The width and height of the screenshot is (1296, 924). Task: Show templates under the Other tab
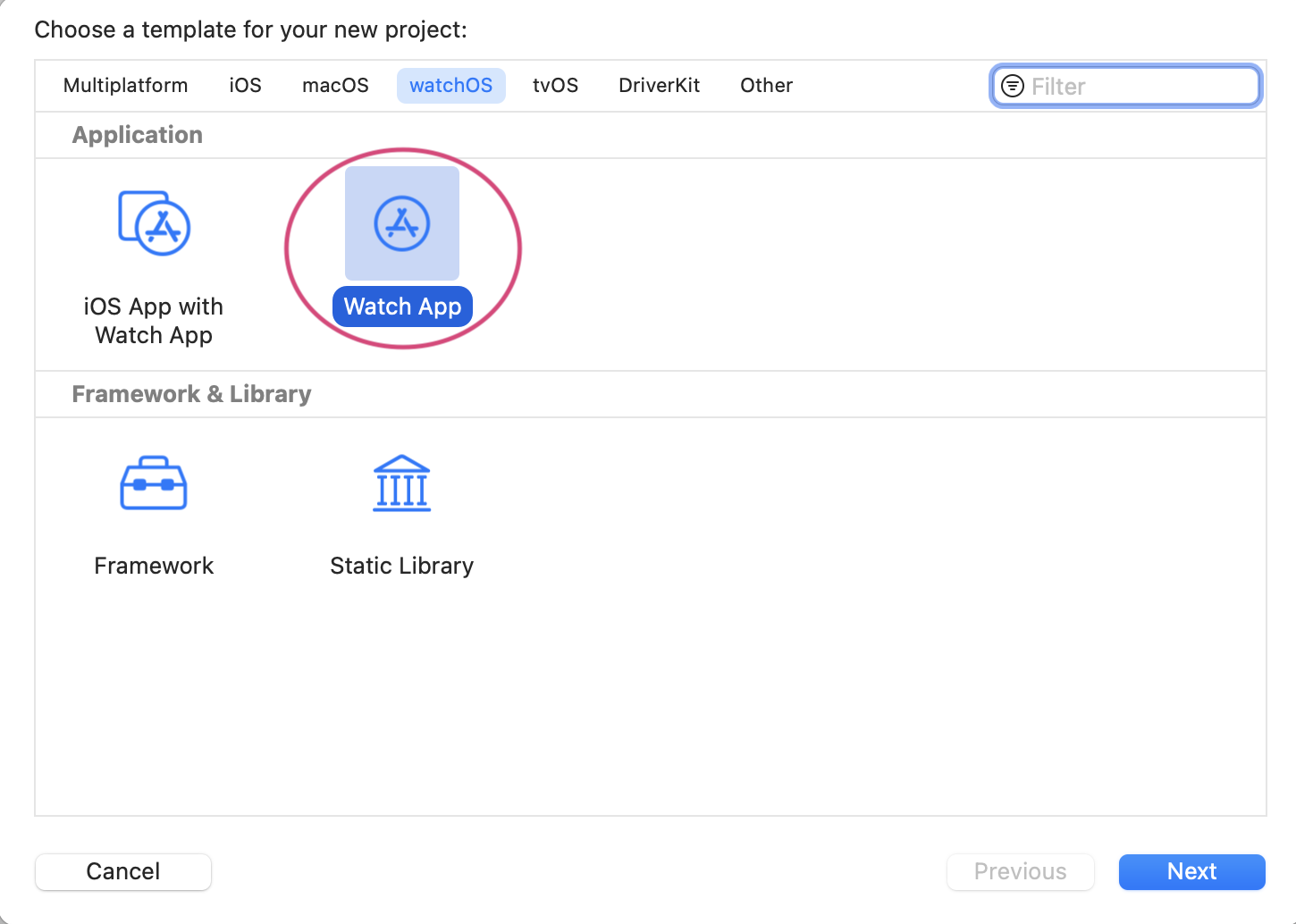click(766, 86)
